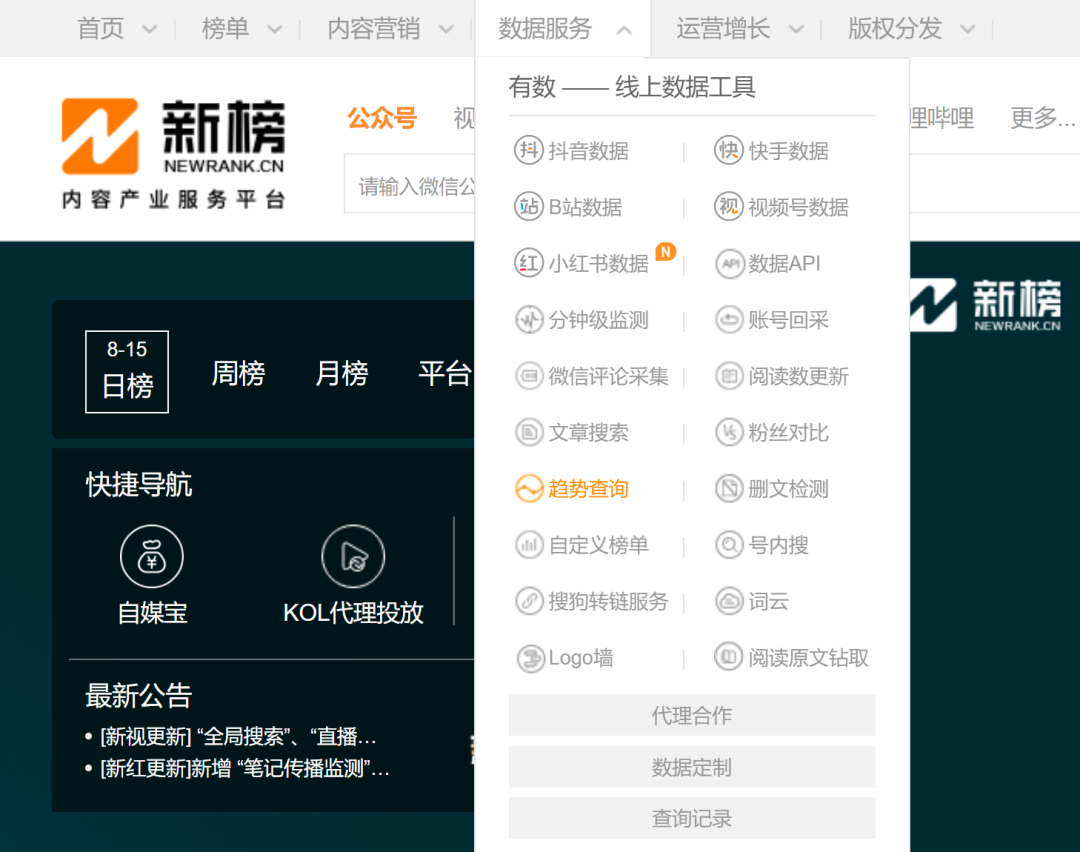Viewport: 1080px width, 852px height.
Task: Click the 快捷导航 heading
Action: click(138, 485)
